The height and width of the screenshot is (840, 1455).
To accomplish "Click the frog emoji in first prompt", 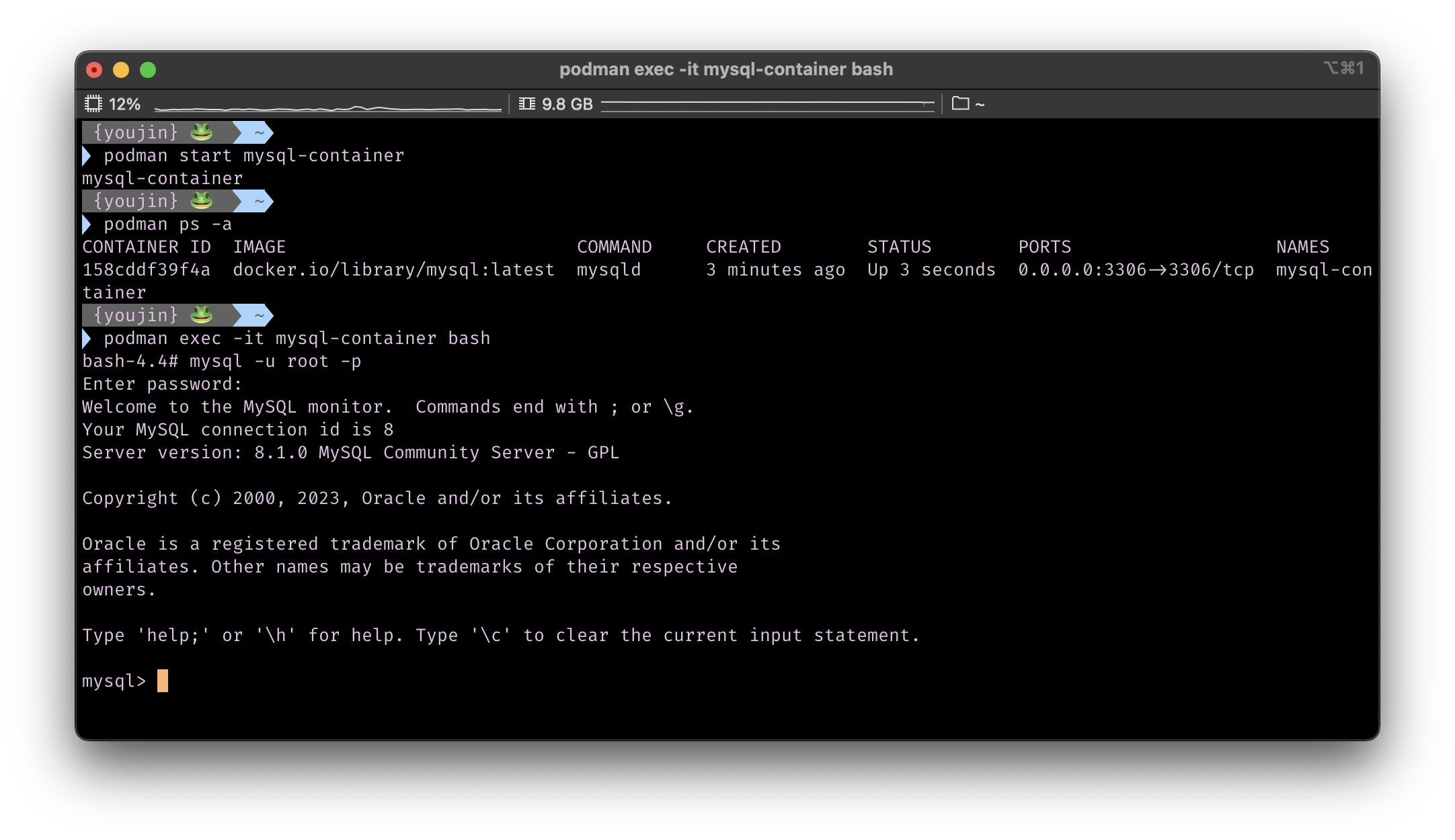I will point(201,132).
